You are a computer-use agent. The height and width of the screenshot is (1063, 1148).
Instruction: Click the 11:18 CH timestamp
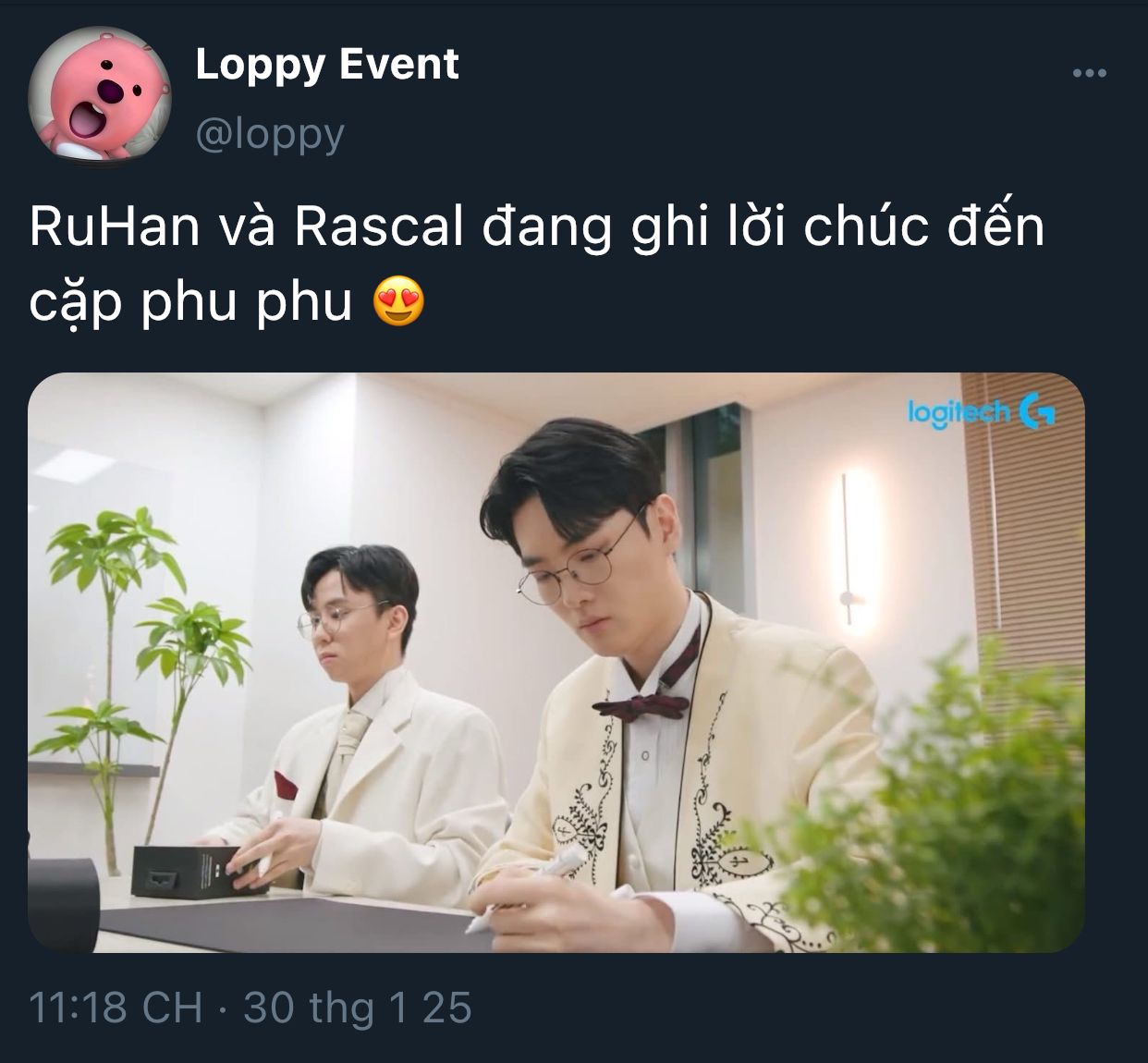(x=116, y=1007)
